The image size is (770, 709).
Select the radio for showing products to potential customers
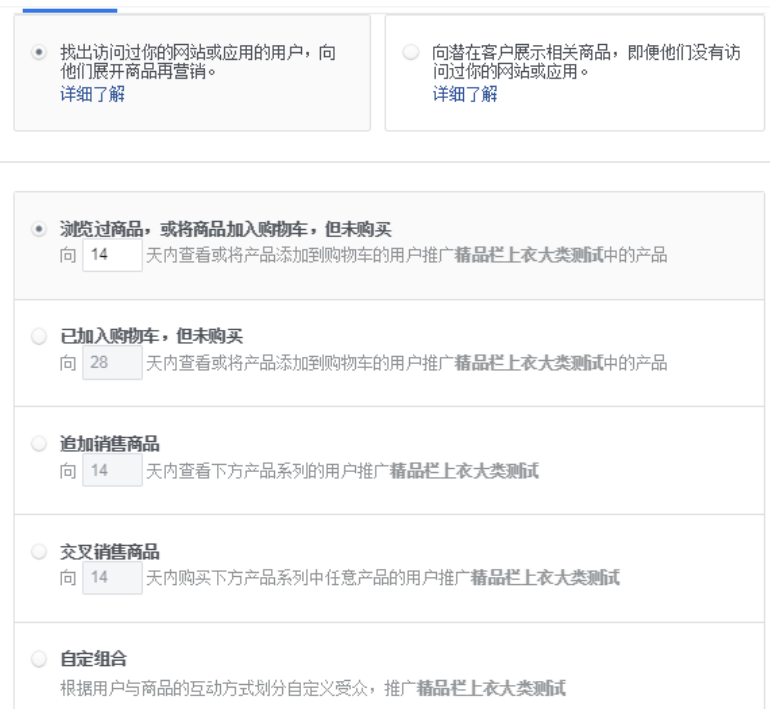[411, 52]
